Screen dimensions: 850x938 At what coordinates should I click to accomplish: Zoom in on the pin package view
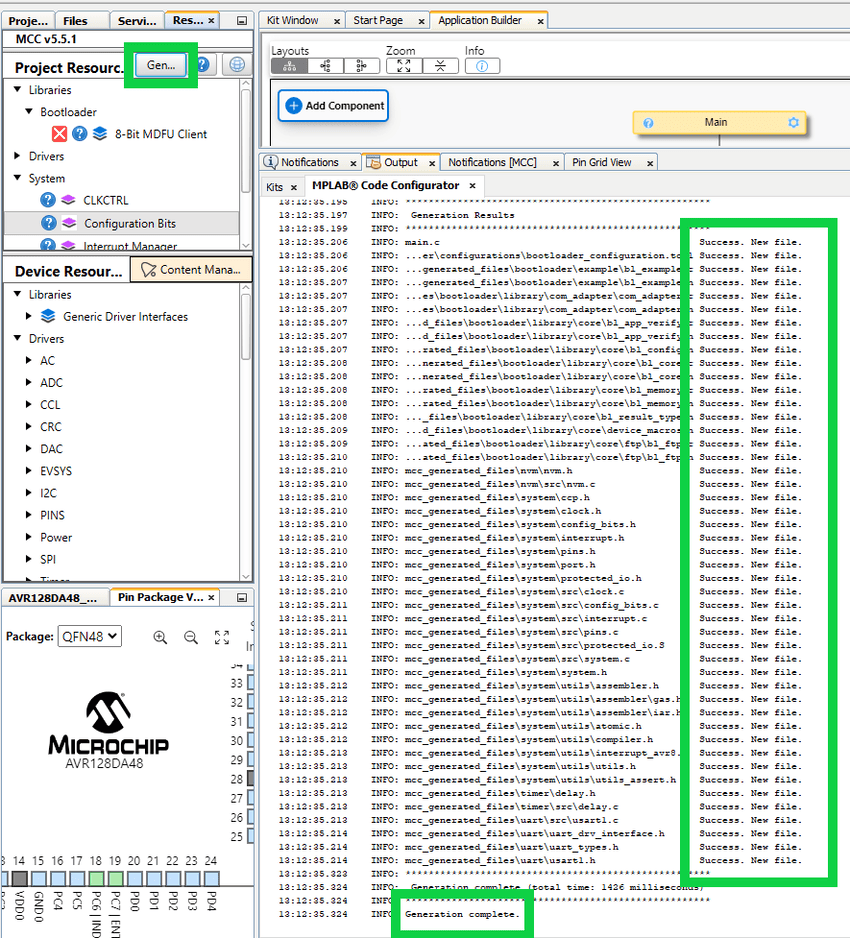pyautogui.click(x=160, y=637)
